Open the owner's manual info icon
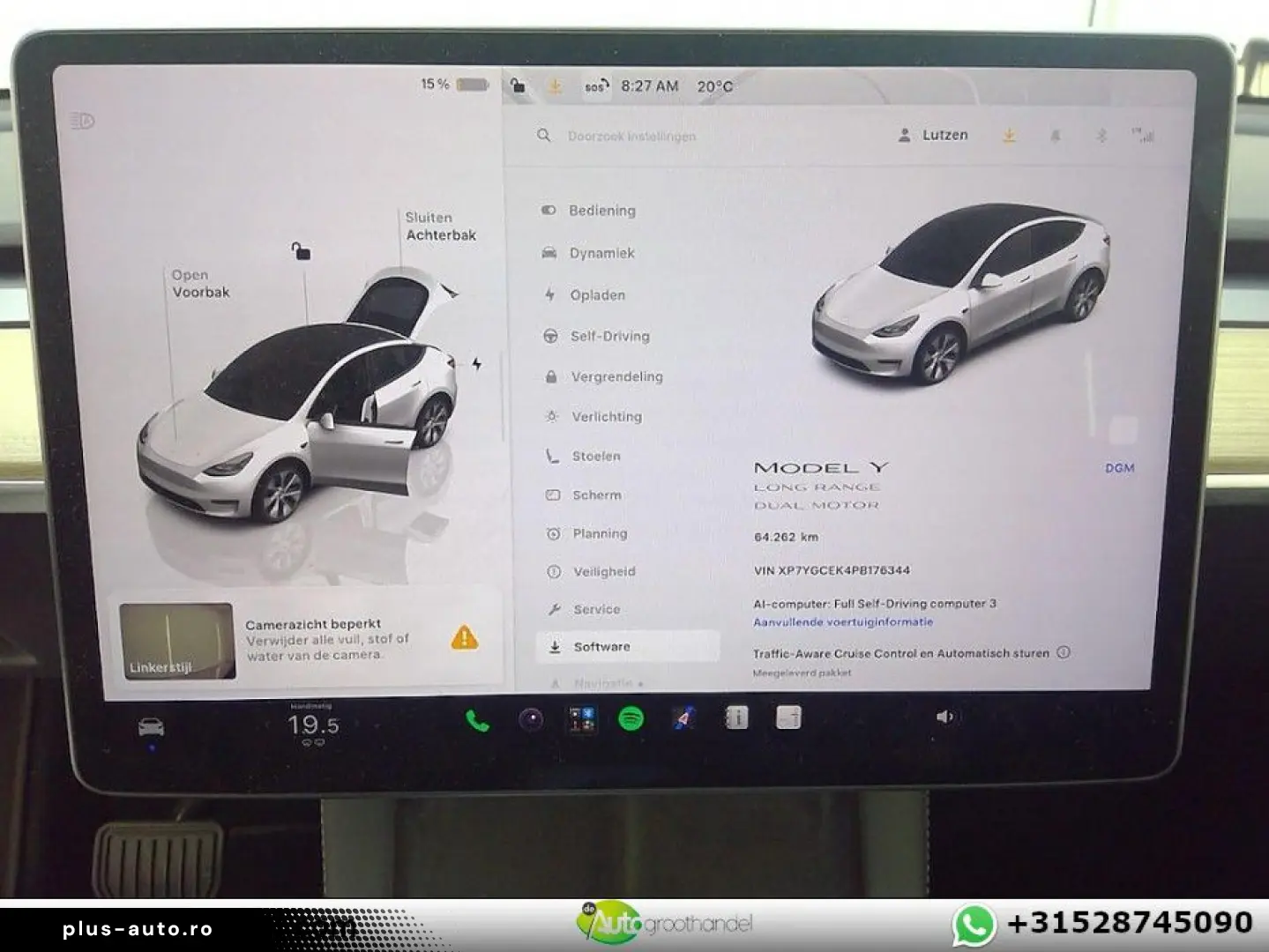Image resolution: width=1269 pixels, height=952 pixels. coord(736,718)
